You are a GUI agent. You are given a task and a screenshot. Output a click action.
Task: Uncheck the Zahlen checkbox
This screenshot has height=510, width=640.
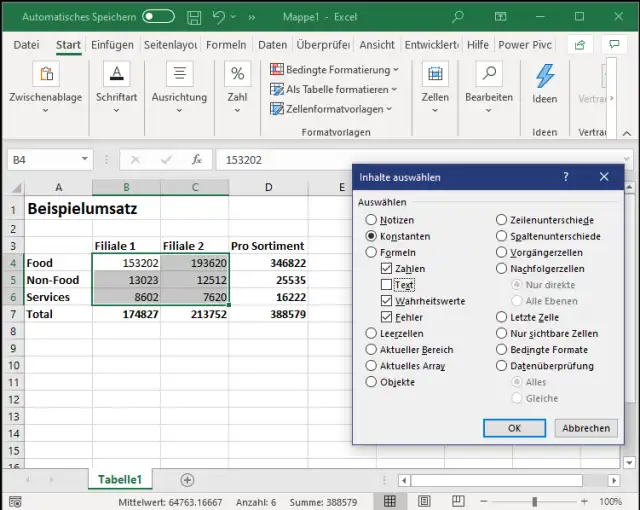pyautogui.click(x=387, y=269)
